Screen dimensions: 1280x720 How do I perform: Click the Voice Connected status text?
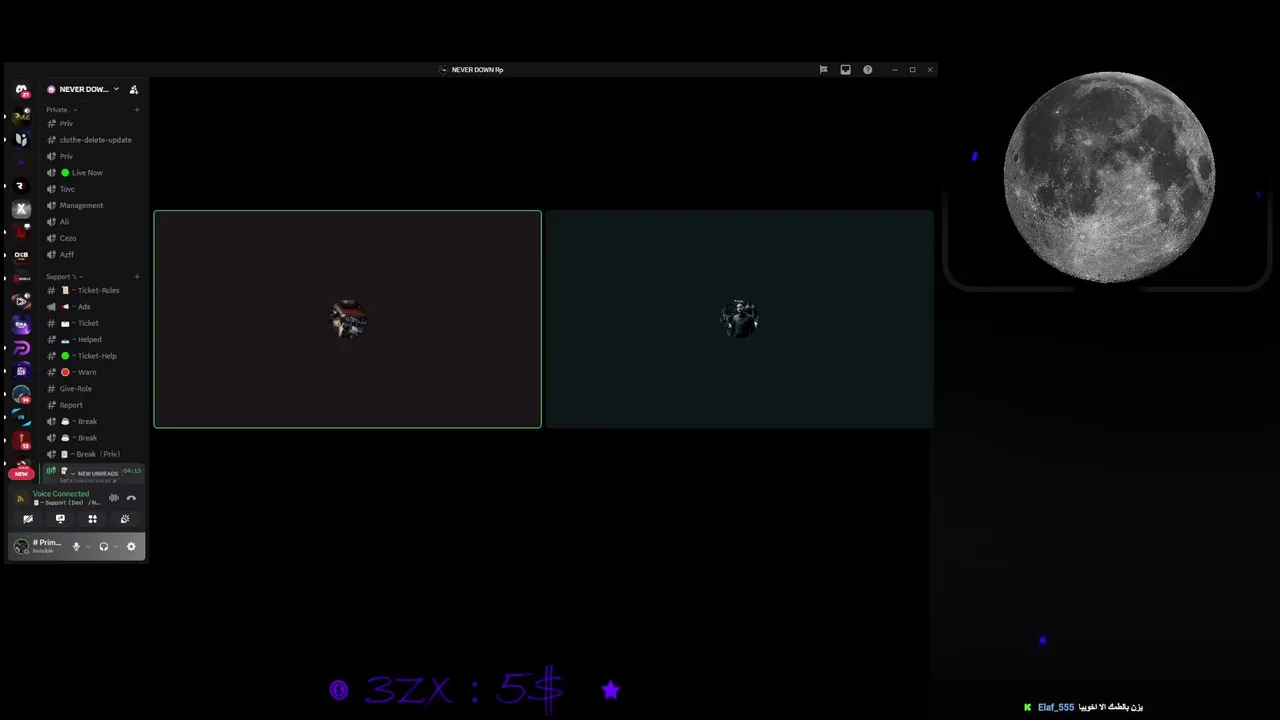coord(61,493)
